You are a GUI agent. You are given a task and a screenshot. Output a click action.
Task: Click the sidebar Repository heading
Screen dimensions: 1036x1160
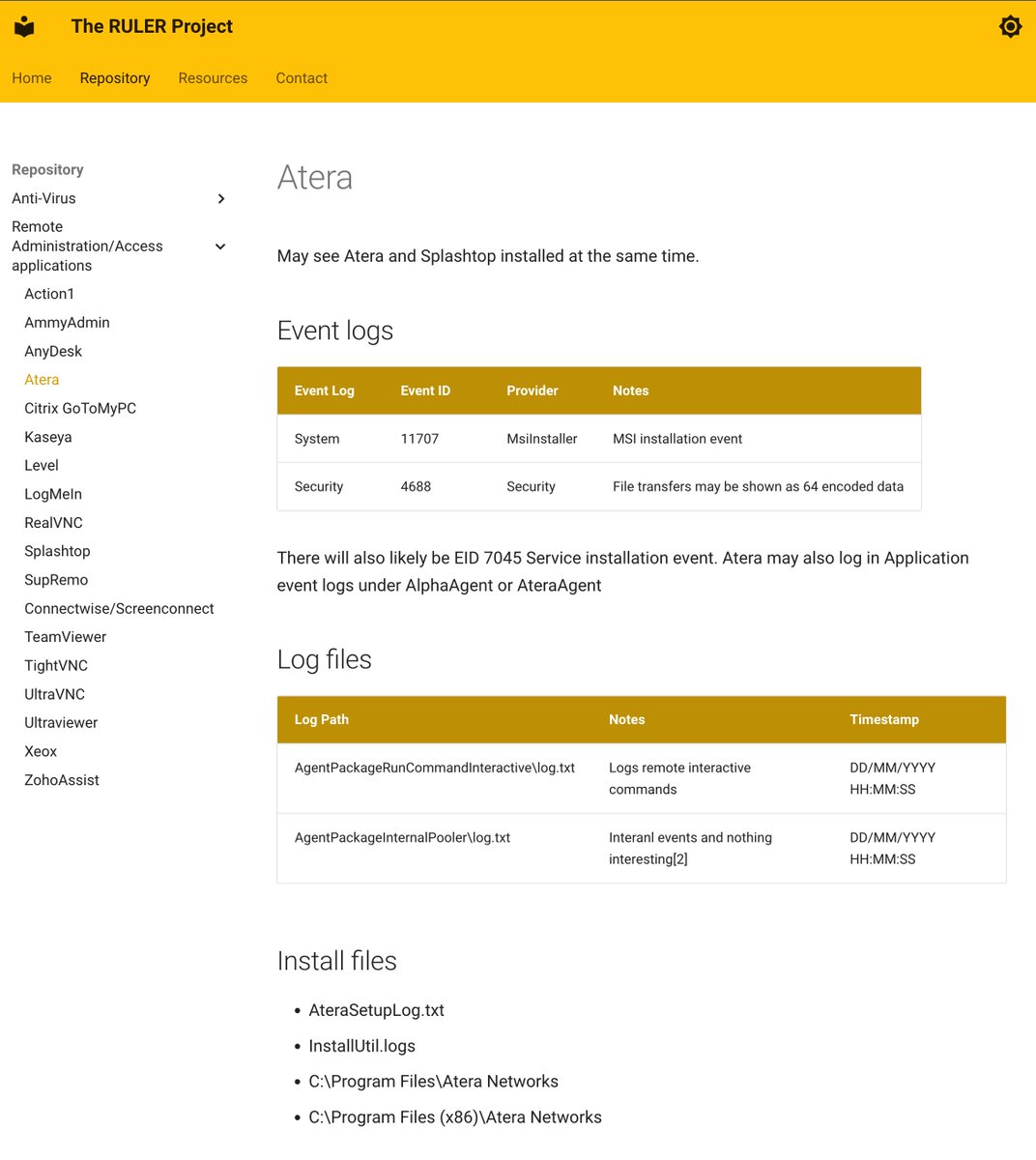47,170
